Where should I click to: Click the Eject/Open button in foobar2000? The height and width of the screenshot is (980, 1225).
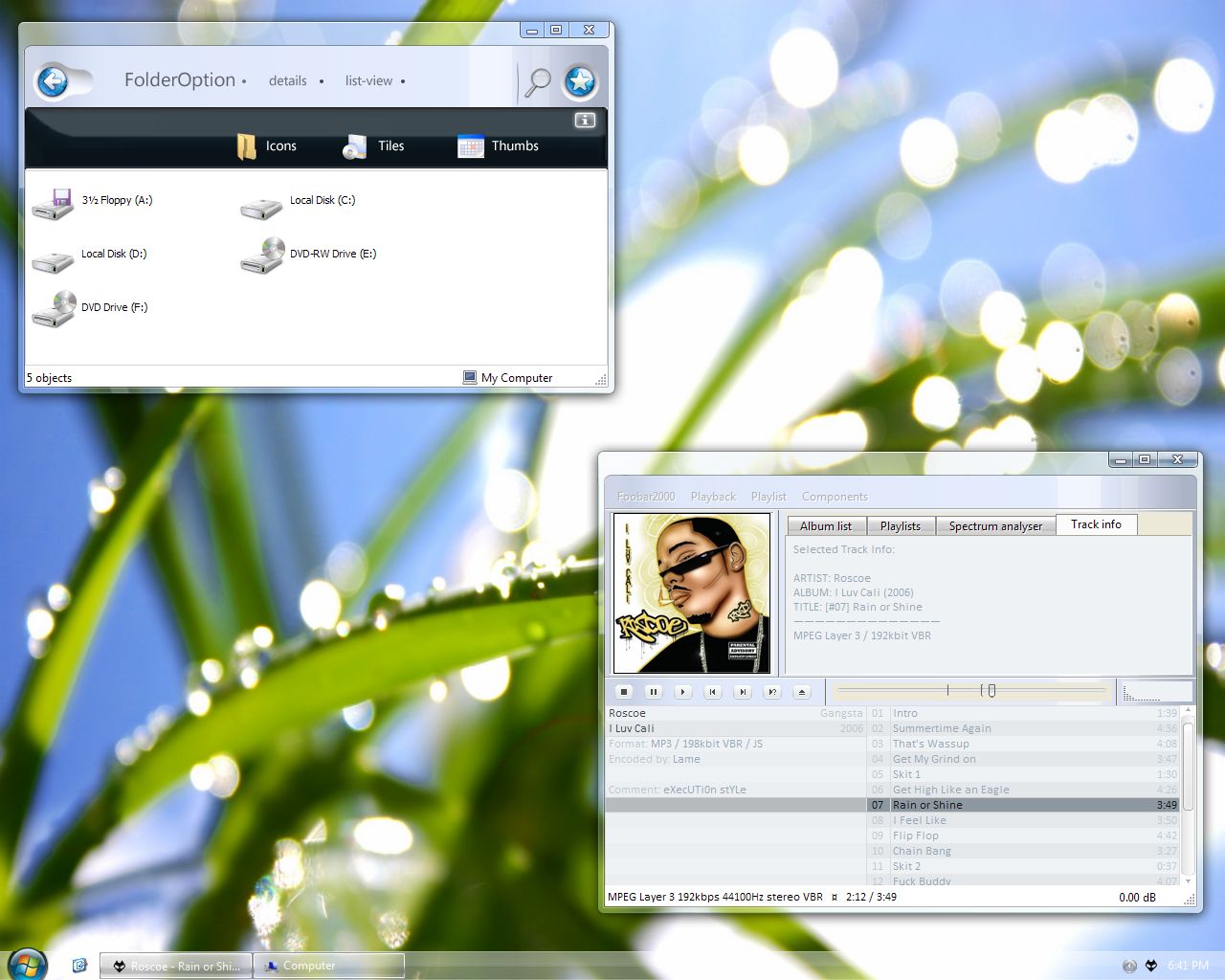coord(802,692)
